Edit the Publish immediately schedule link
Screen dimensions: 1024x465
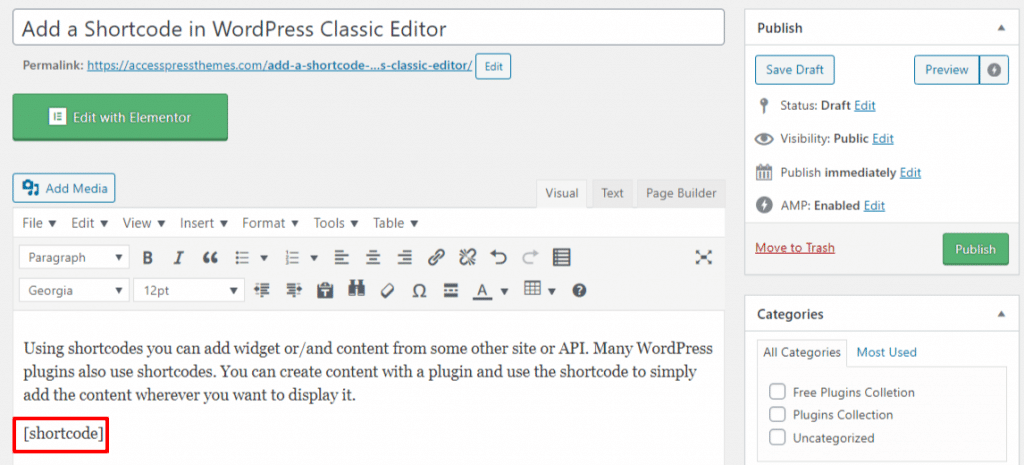910,173
